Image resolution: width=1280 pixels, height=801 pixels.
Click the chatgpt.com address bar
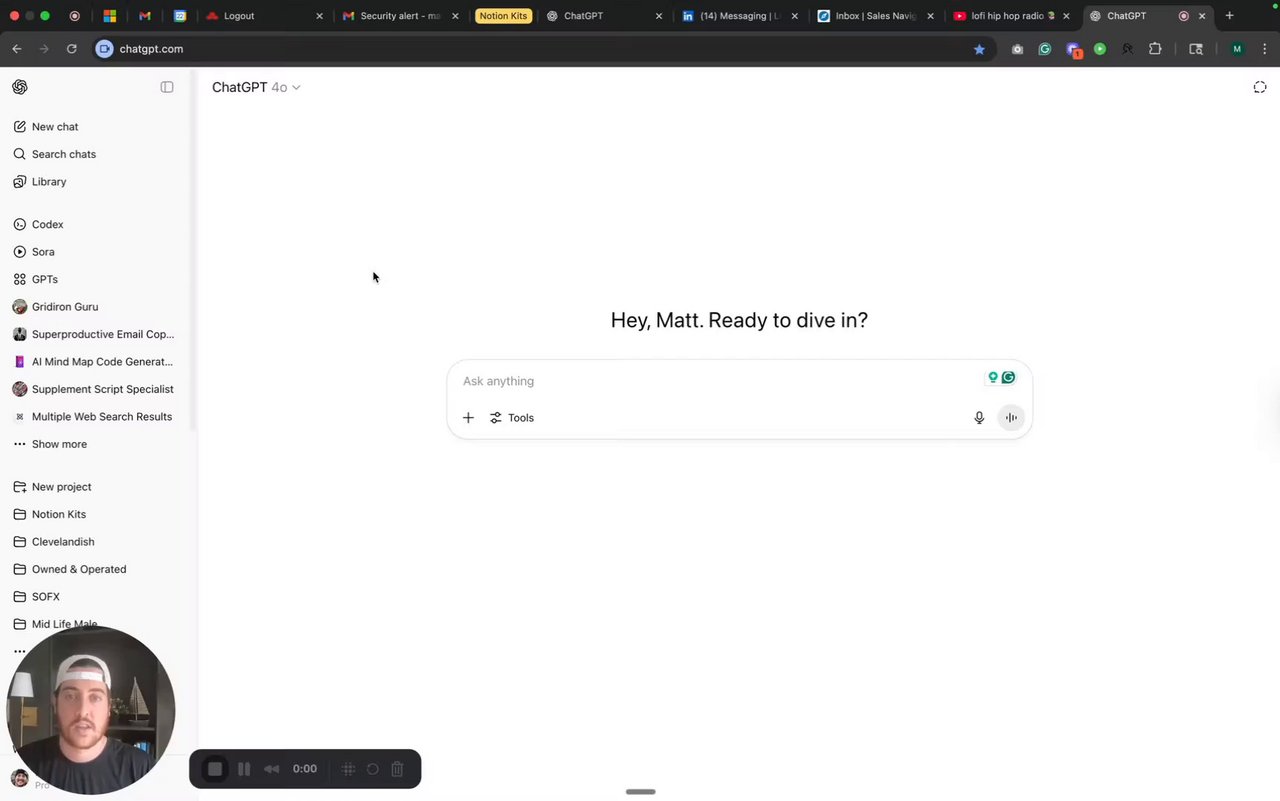pos(540,49)
